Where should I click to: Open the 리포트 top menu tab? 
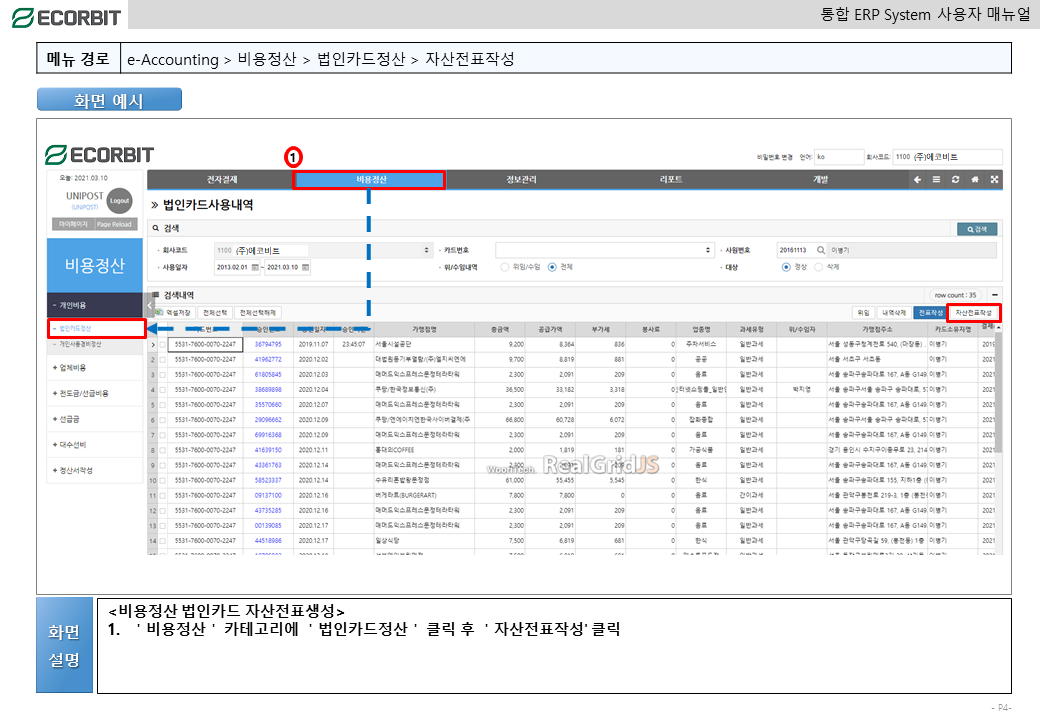671,180
